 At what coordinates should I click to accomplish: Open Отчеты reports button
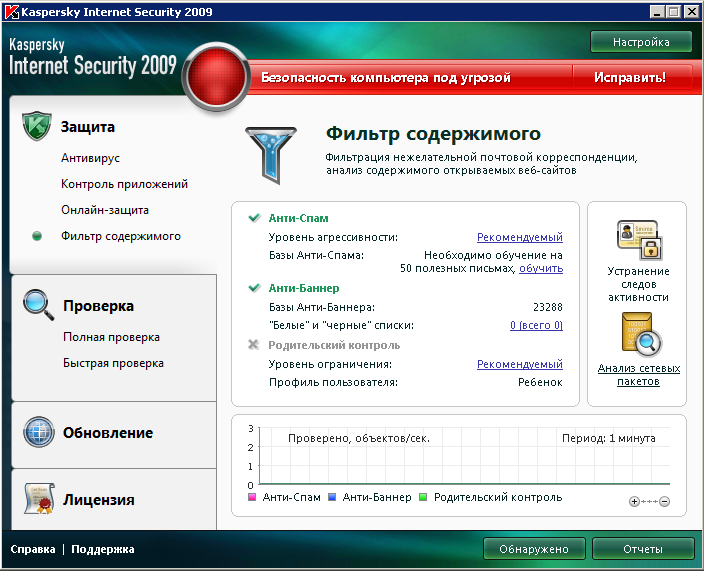pyautogui.click(x=643, y=549)
